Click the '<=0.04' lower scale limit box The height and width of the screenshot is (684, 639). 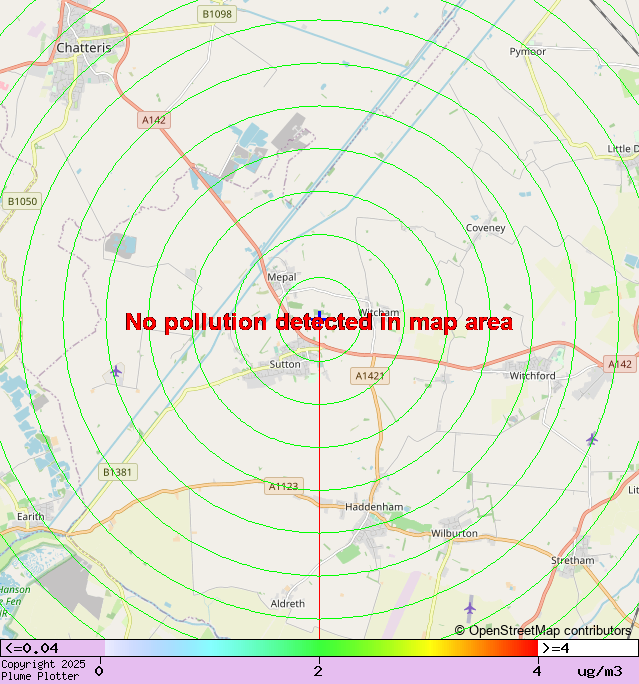(53, 648)
